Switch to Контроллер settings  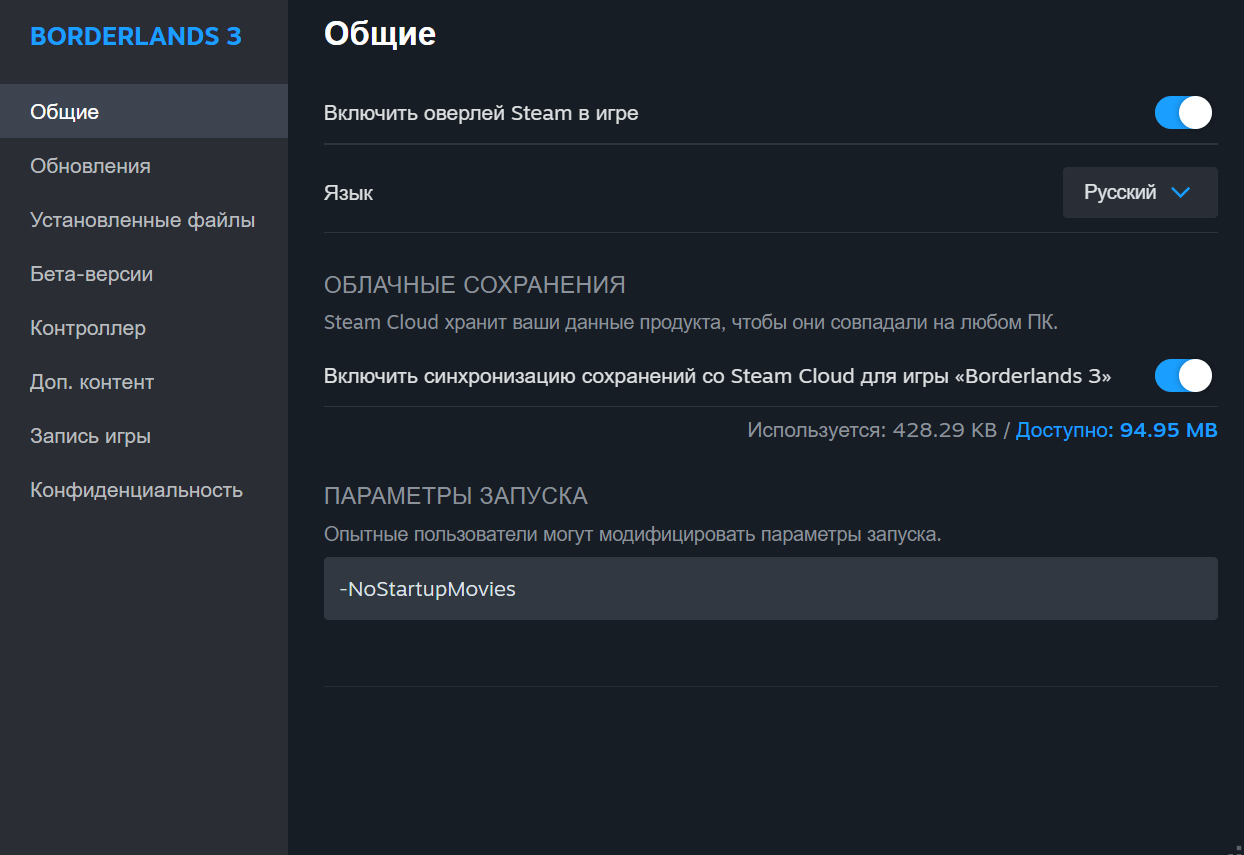[144, 327]
